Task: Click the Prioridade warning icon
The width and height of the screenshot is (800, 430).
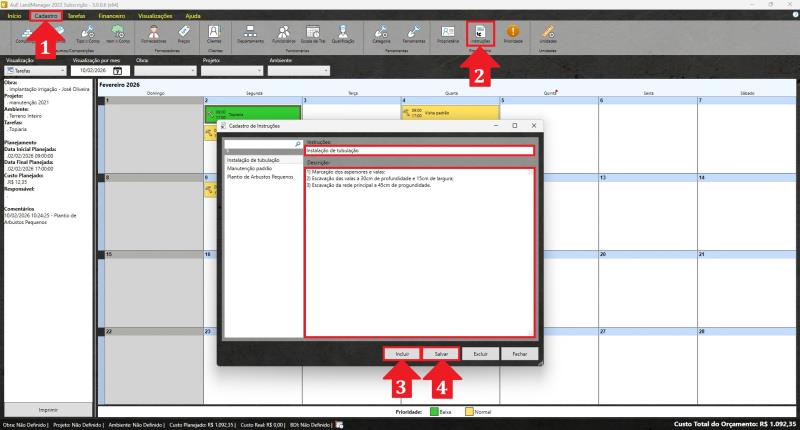Action: 513,35
